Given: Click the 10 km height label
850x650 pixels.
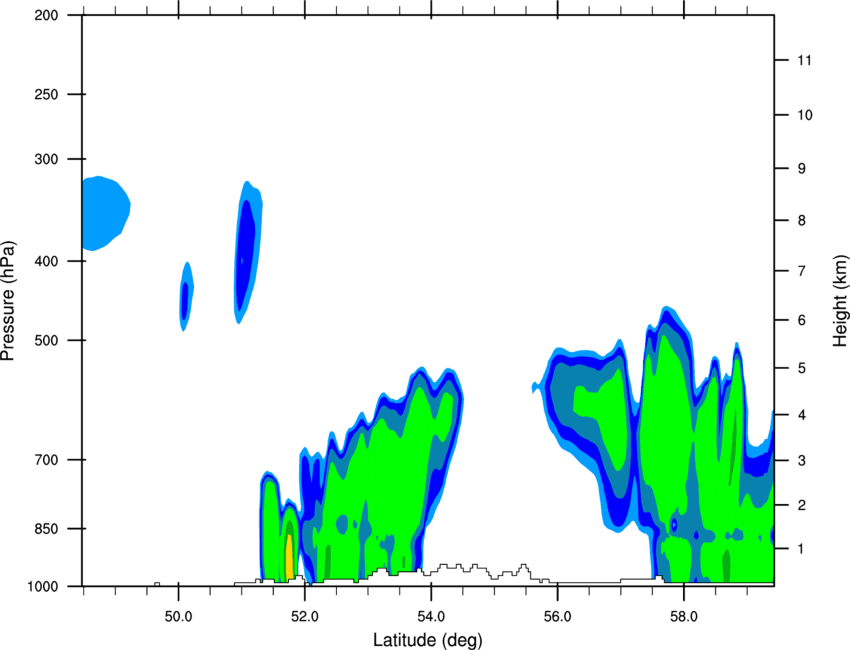Looking at the screenshot, I should point(804,115).
